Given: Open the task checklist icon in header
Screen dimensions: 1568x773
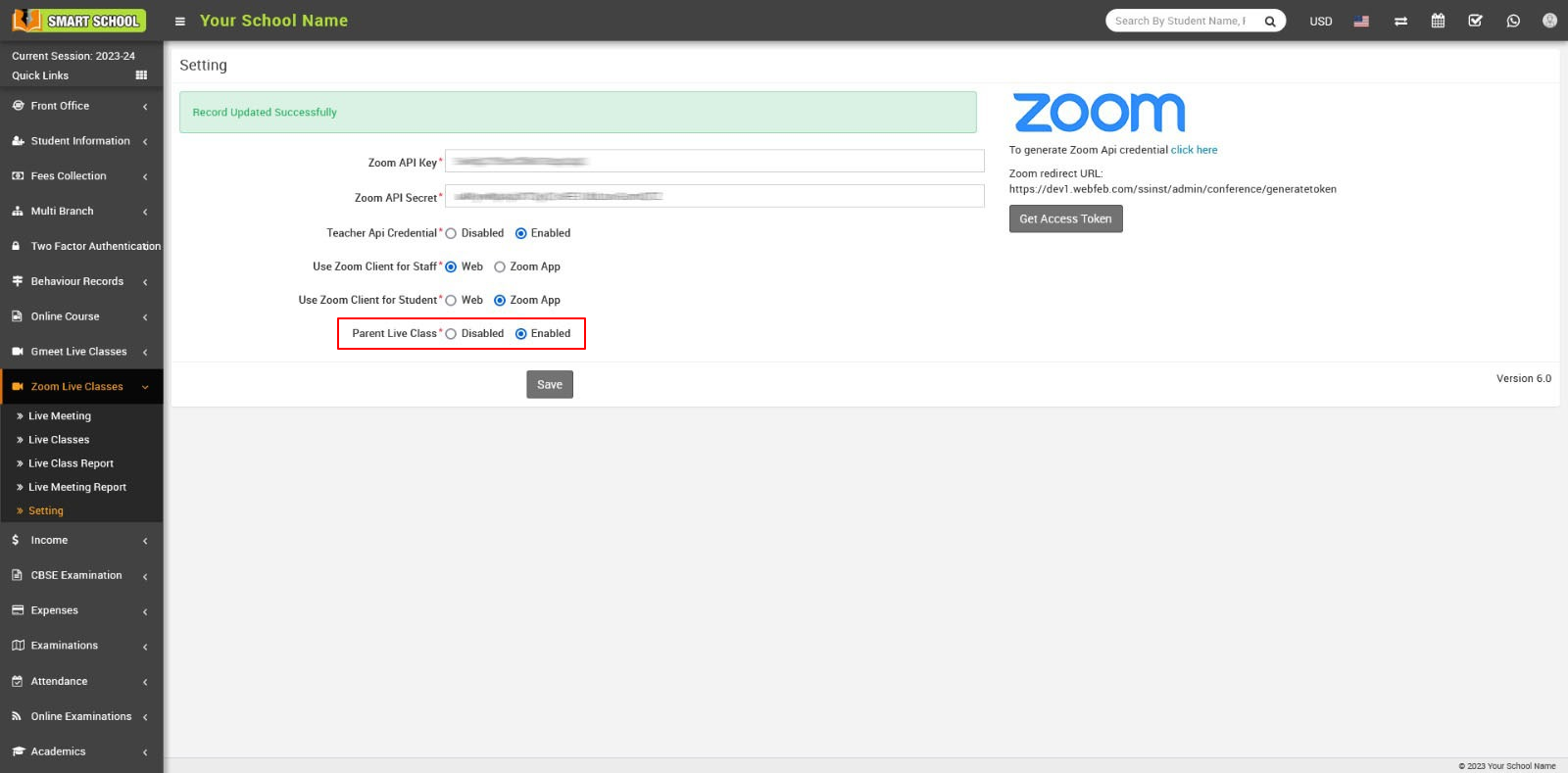Looking at the screenshot, I should click(1475, 21).
